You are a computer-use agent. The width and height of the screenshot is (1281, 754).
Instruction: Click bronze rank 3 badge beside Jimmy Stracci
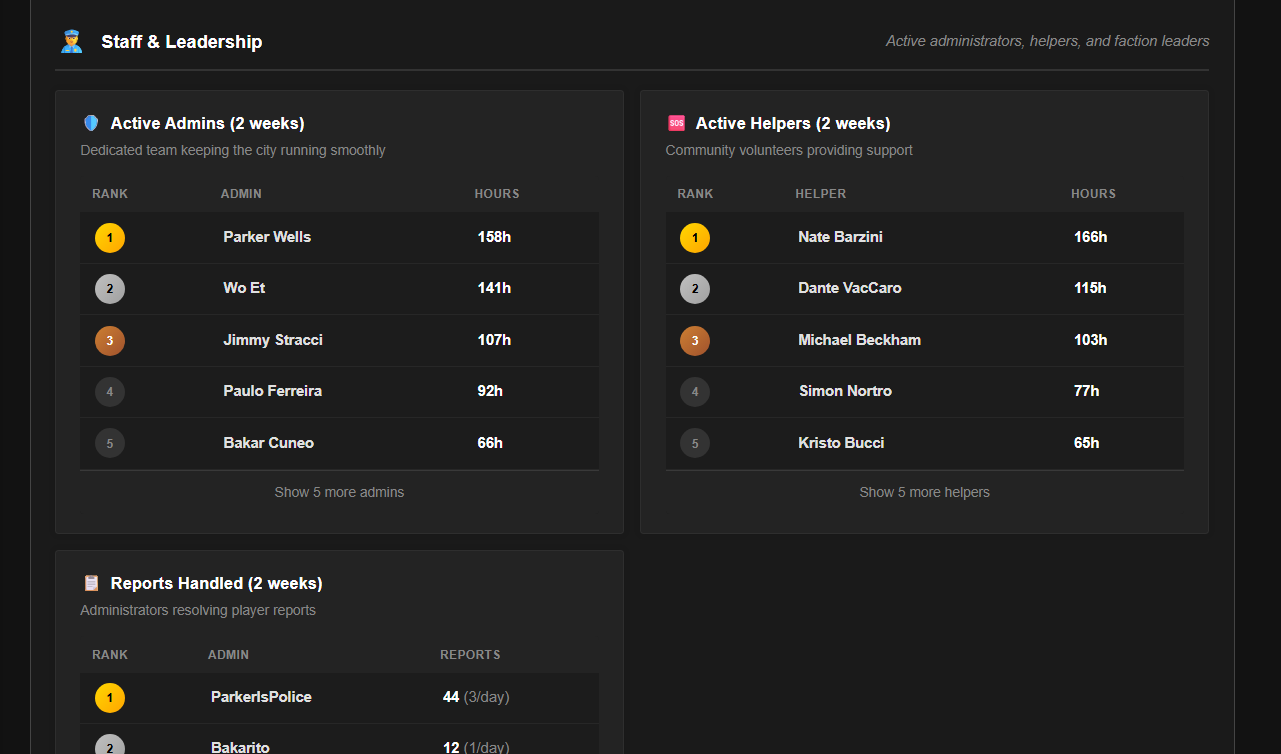tap(110, 341)
